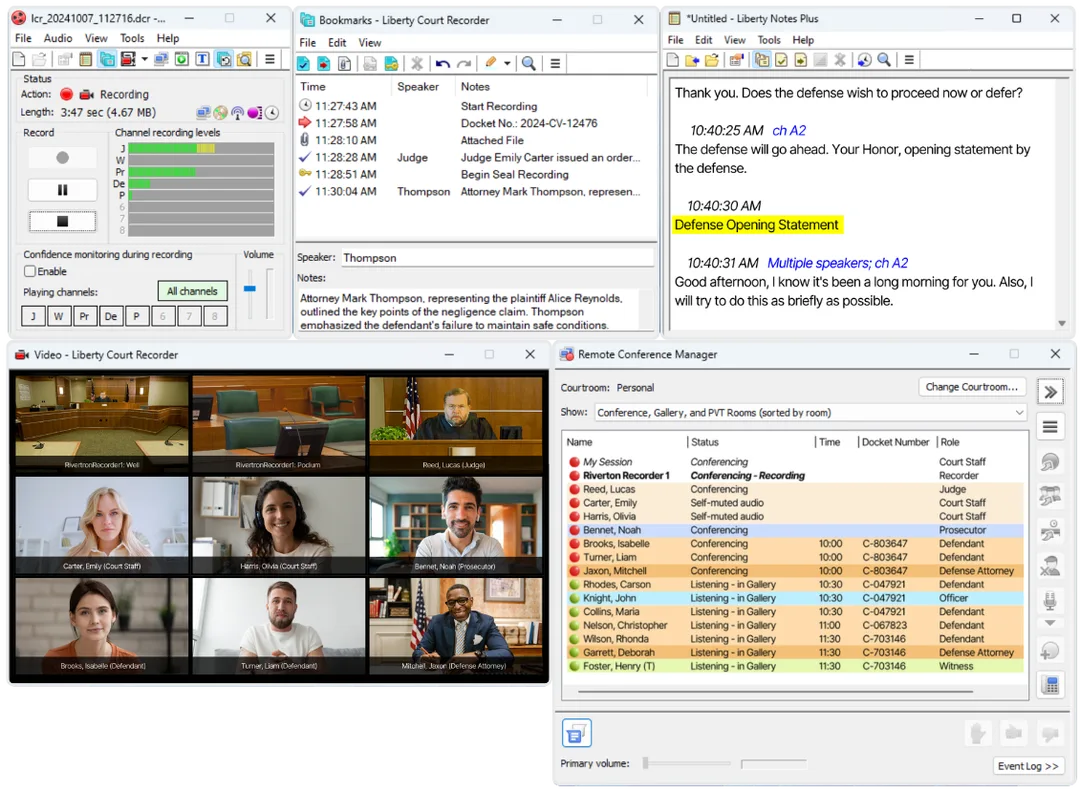1080x792 pixels.
Task: Click the Speaker input field containing Thompson
Action: click(497, 258)
